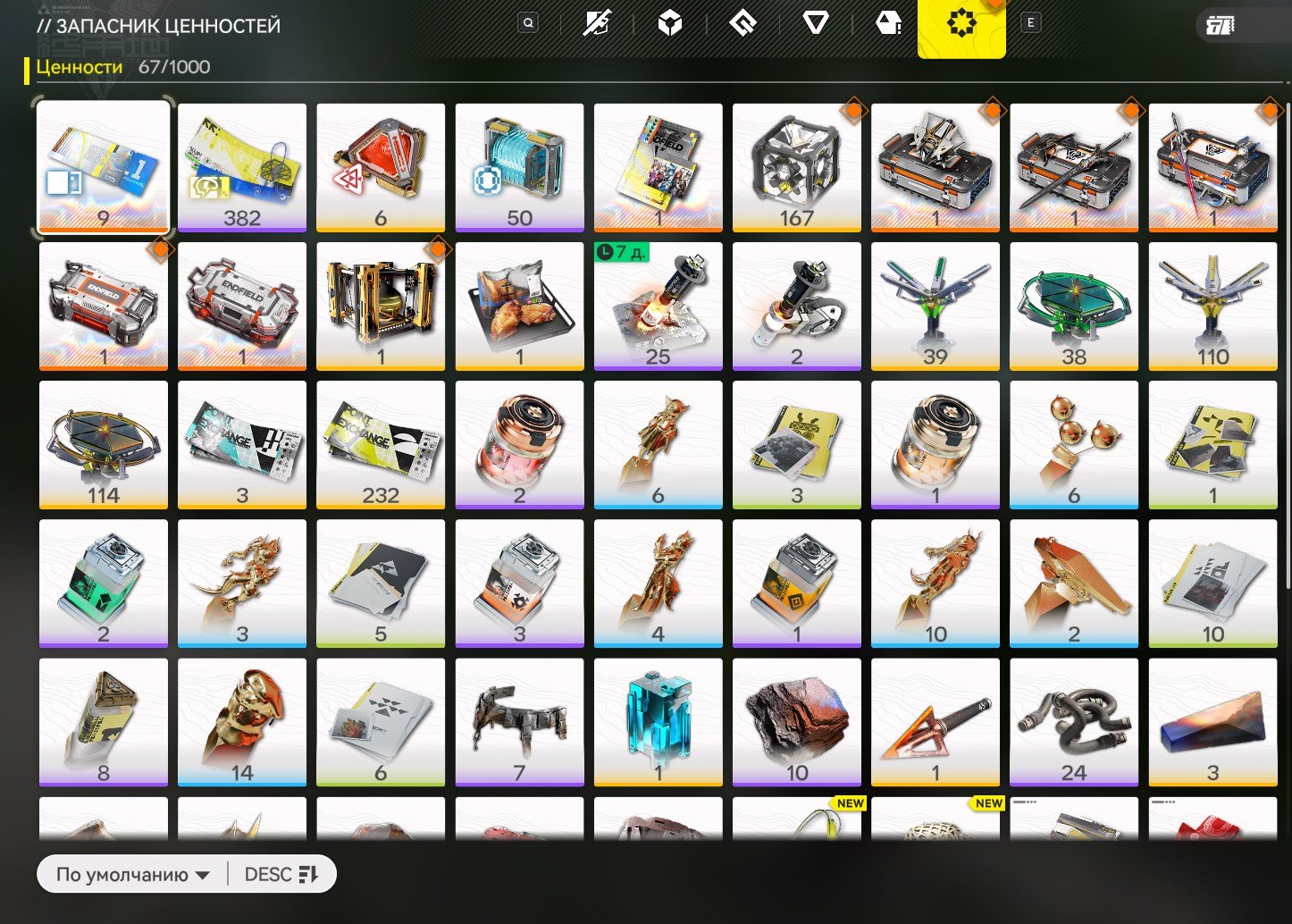The image size is (1292, 924).
Task: Select the grey papers item with count 5
Action: pyautogui.click(x=381, y=583)
